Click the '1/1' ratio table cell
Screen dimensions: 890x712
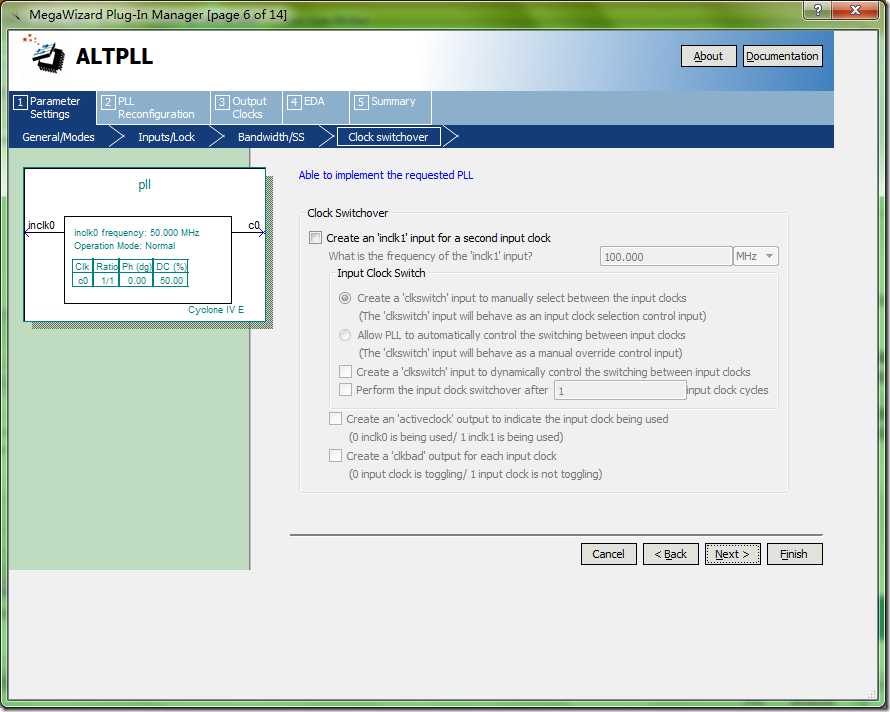(x=107, y=280)
